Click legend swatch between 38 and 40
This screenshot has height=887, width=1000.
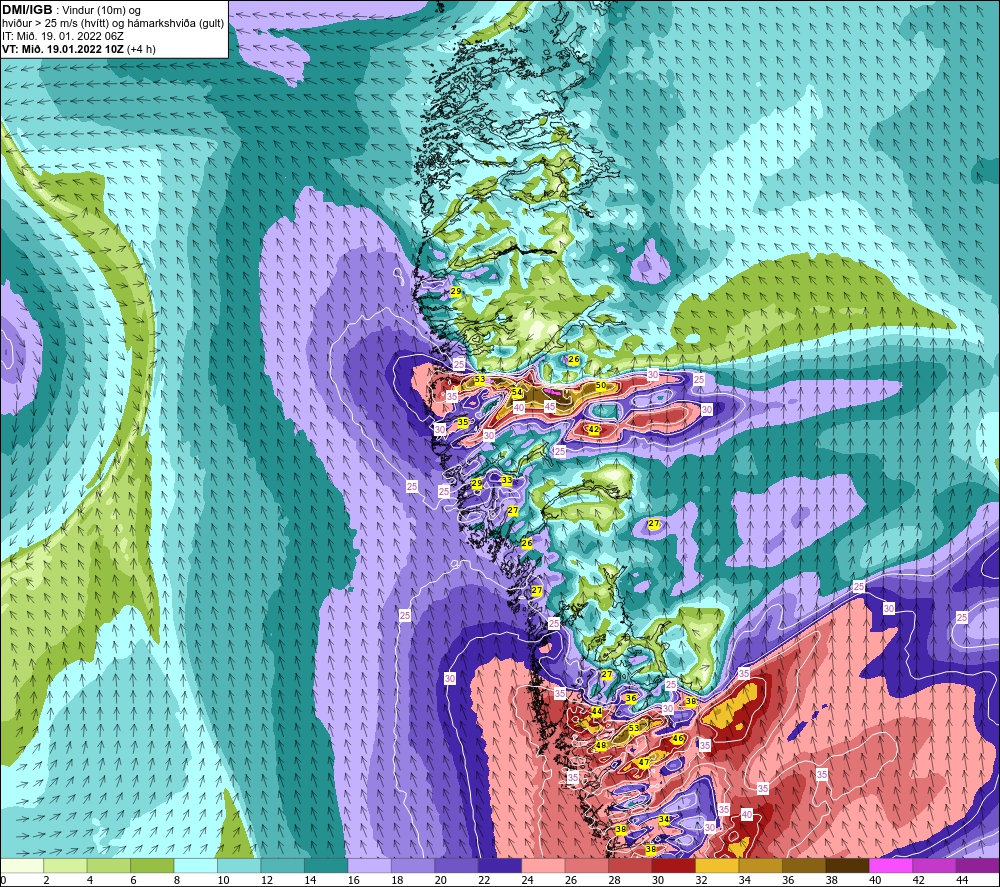click(848, 865)
